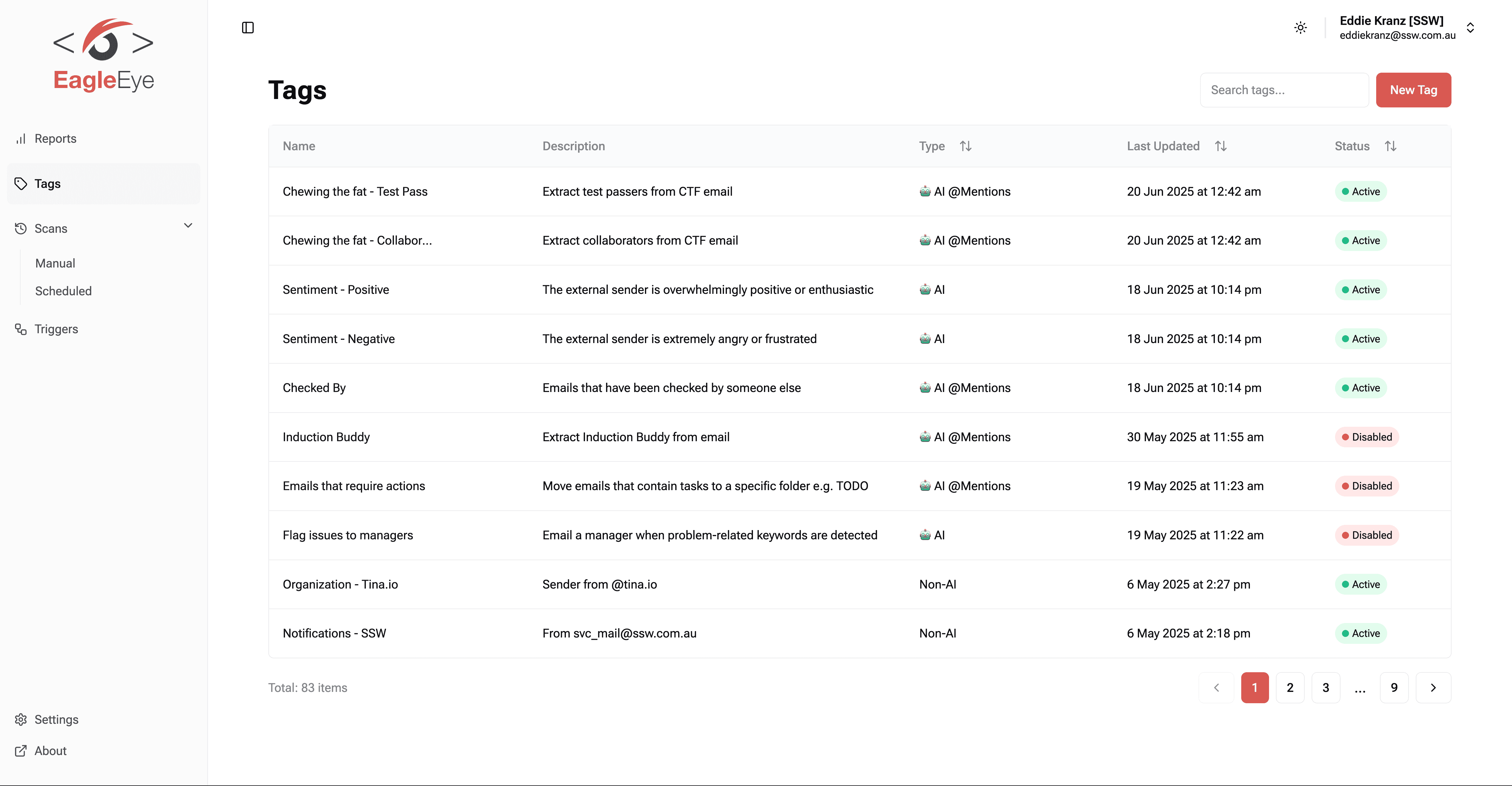
Task: Open the Flag issues to managers tag
Action: tap(348, 536)
